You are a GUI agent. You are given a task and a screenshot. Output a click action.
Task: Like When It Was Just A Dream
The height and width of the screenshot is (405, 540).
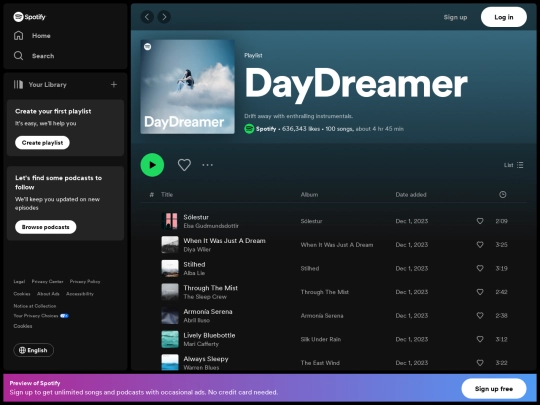pyautogui.click(x=480, y=245)
